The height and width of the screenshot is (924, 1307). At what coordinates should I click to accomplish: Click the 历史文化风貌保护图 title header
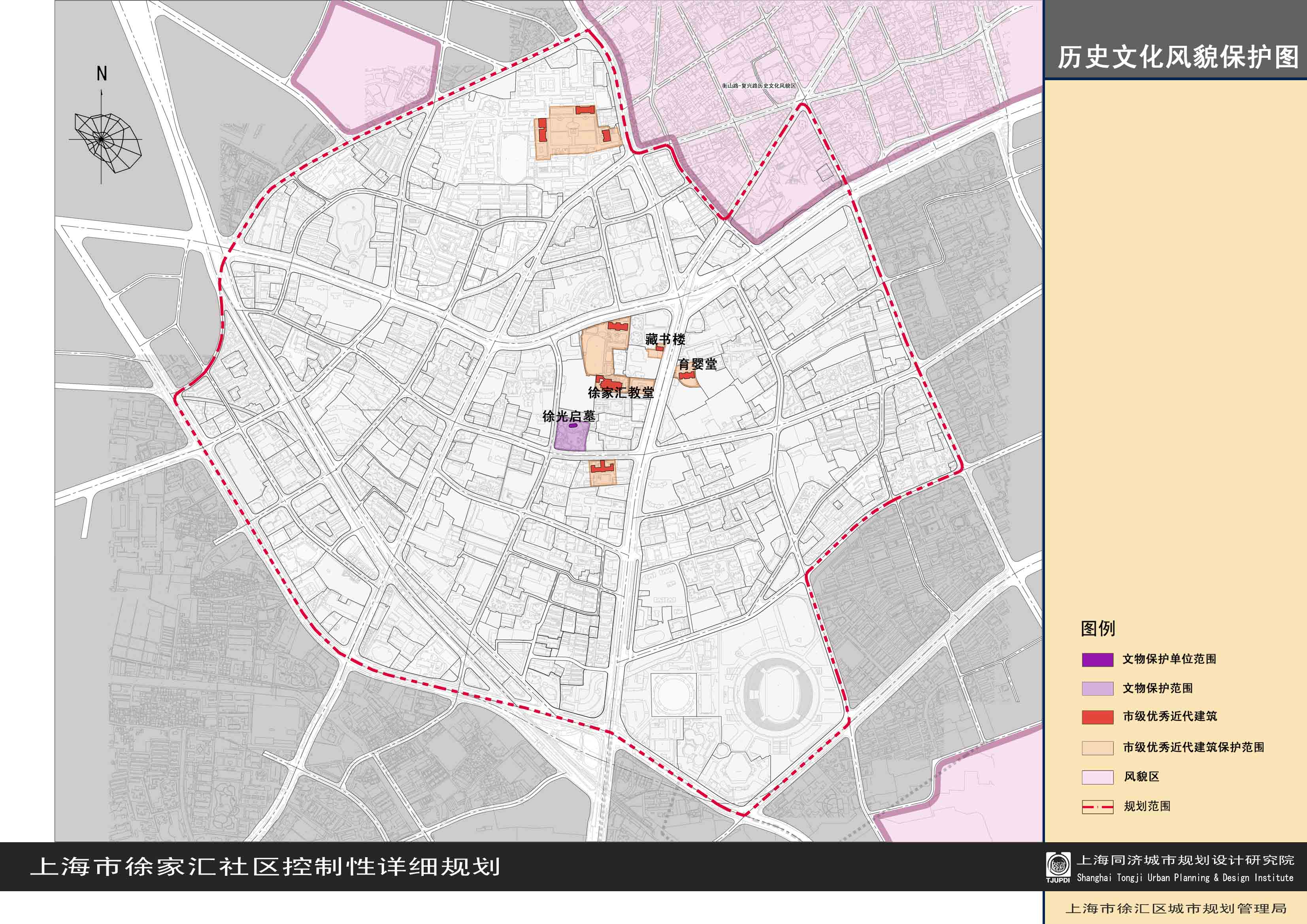1178,57
